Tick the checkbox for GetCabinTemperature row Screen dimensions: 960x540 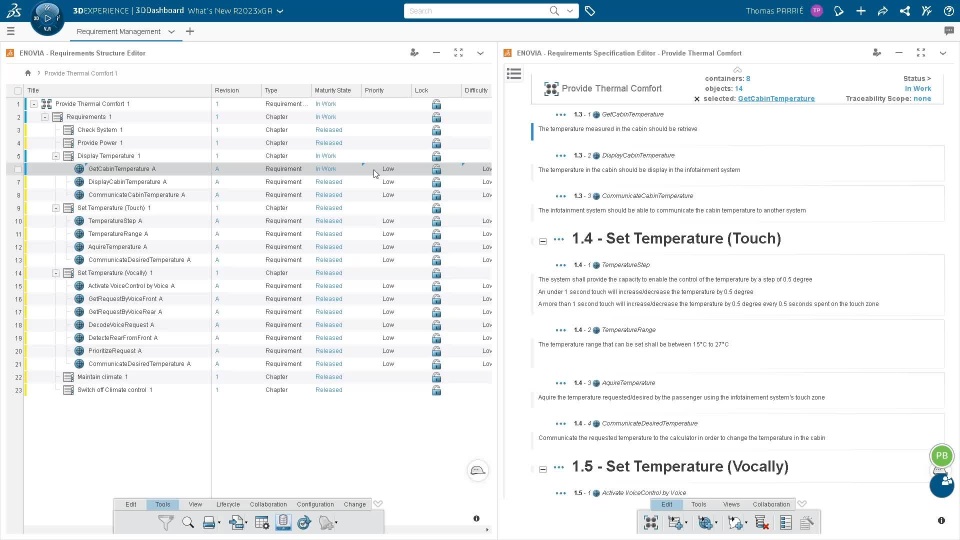point(18,169)
